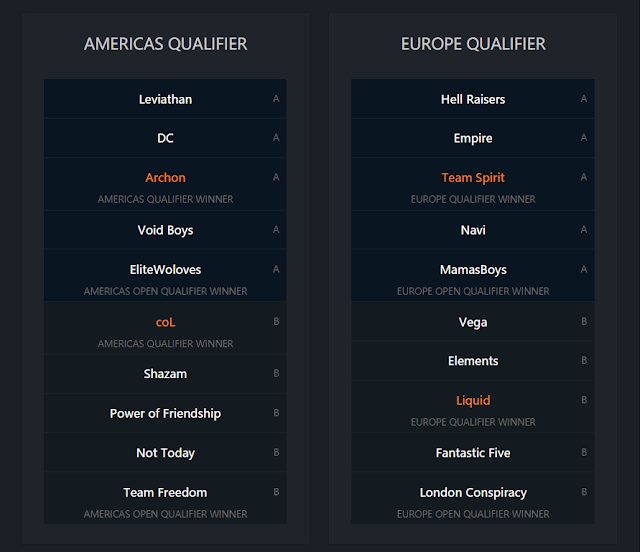640x552 pixels.
Task: Click the Navi team row
Action: coord(473,230)
